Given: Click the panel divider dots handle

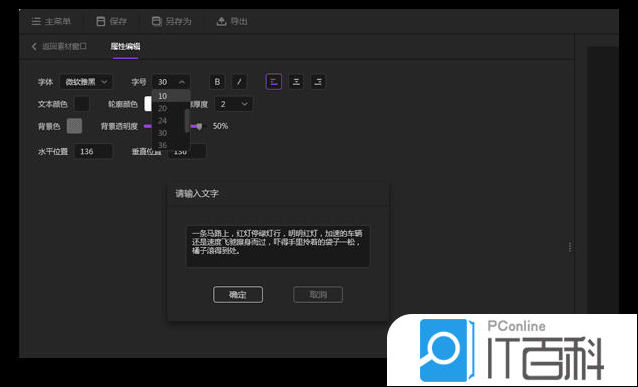Looking at the screenshot, I should pyautogui.click(x=570, y=247).
